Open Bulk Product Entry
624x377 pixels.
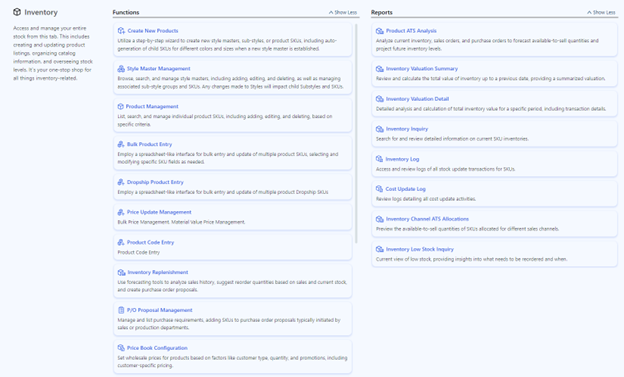[x=149, y=144]
